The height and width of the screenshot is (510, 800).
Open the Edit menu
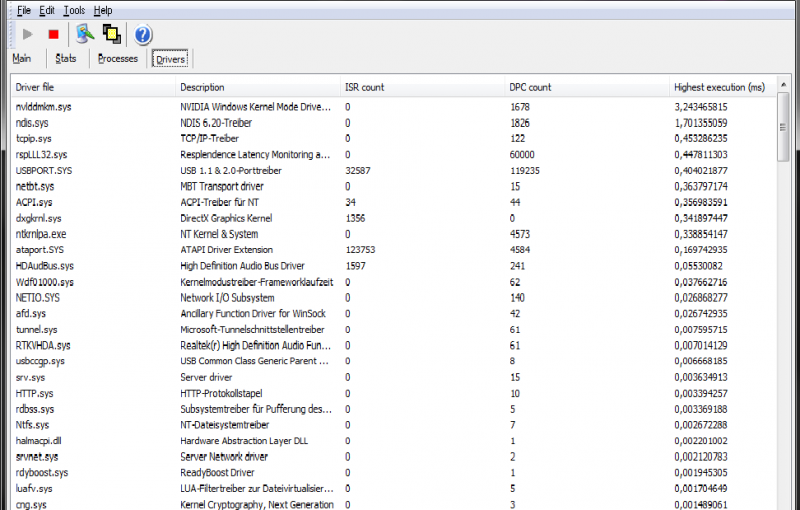(x=47, y=10)
